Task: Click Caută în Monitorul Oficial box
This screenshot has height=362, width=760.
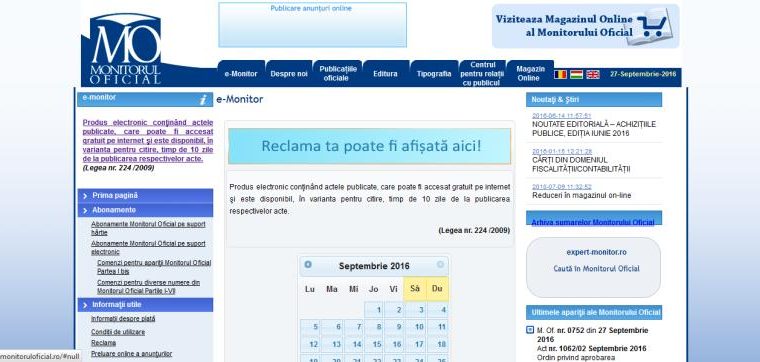Action: click(593, 268)
